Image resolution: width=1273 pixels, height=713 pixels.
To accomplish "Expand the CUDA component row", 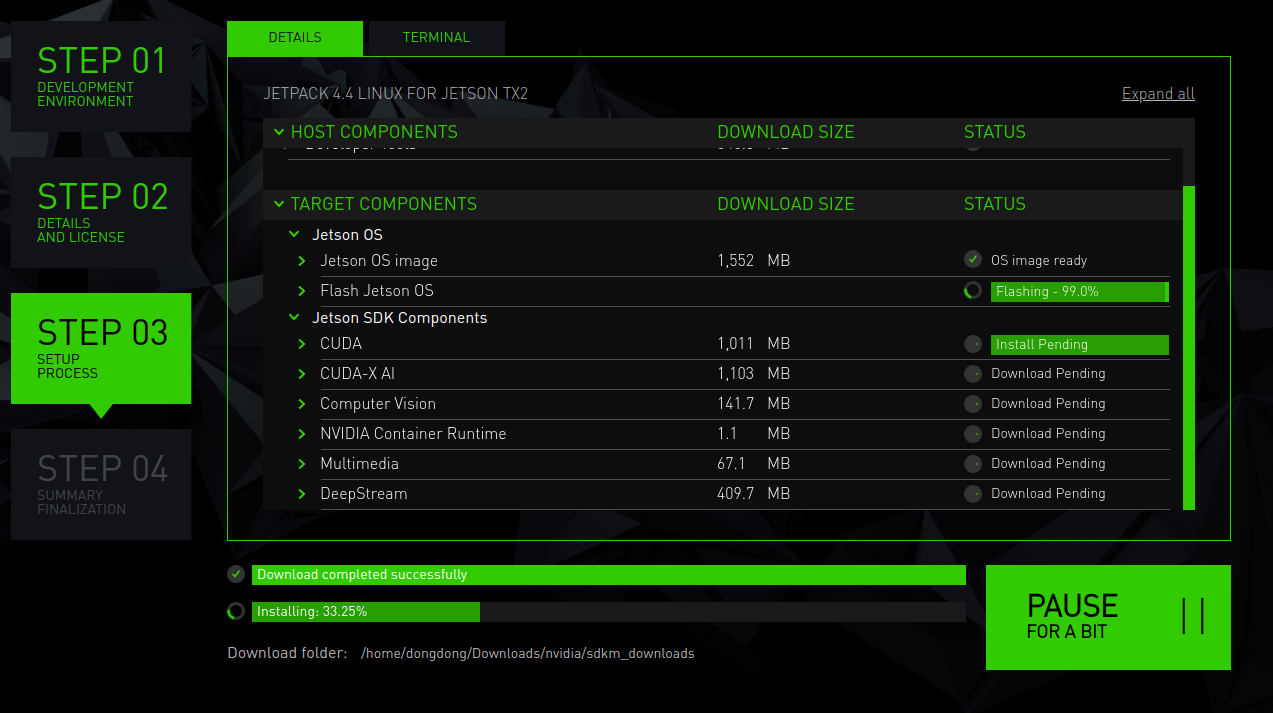I will coord(302,344).
